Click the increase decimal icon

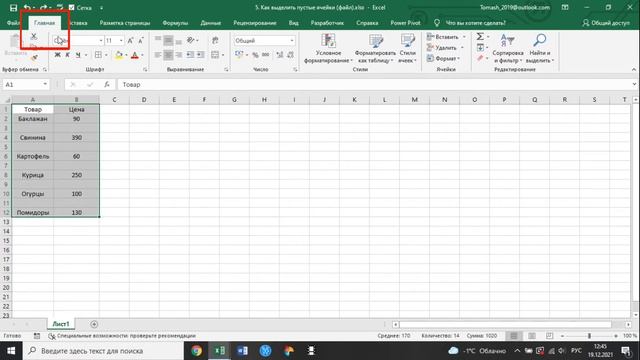pyautogui.click(x=280, y=55)
